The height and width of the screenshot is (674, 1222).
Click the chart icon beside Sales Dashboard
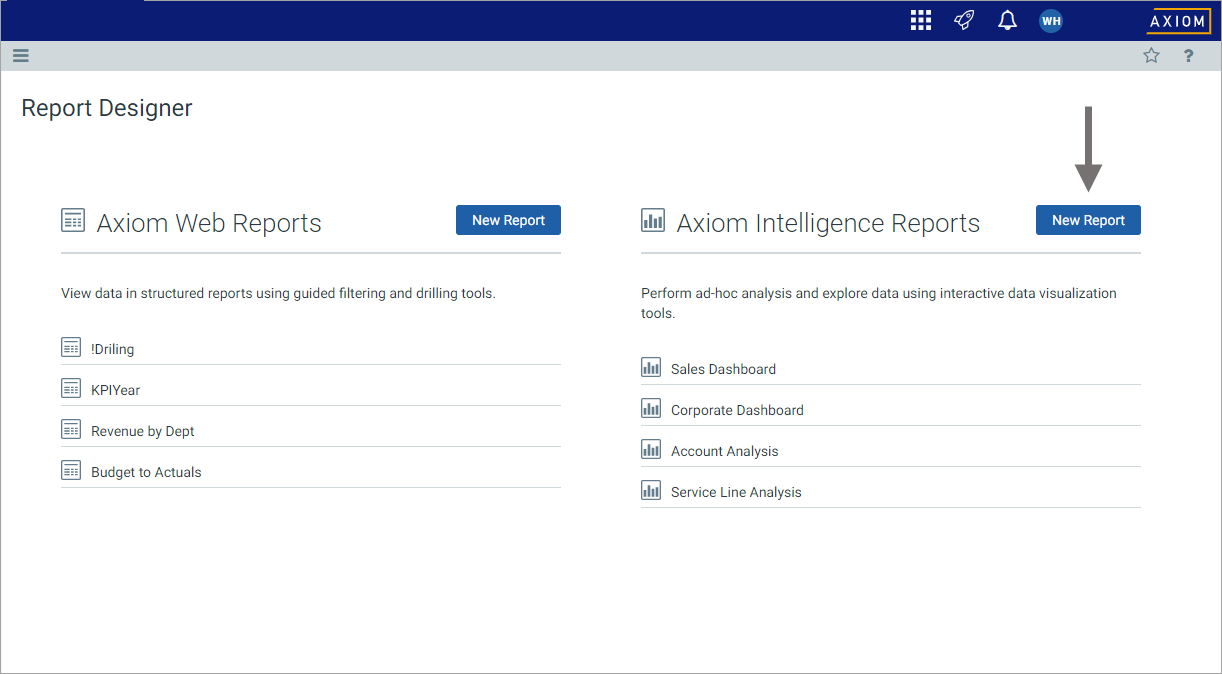(651, 367)
